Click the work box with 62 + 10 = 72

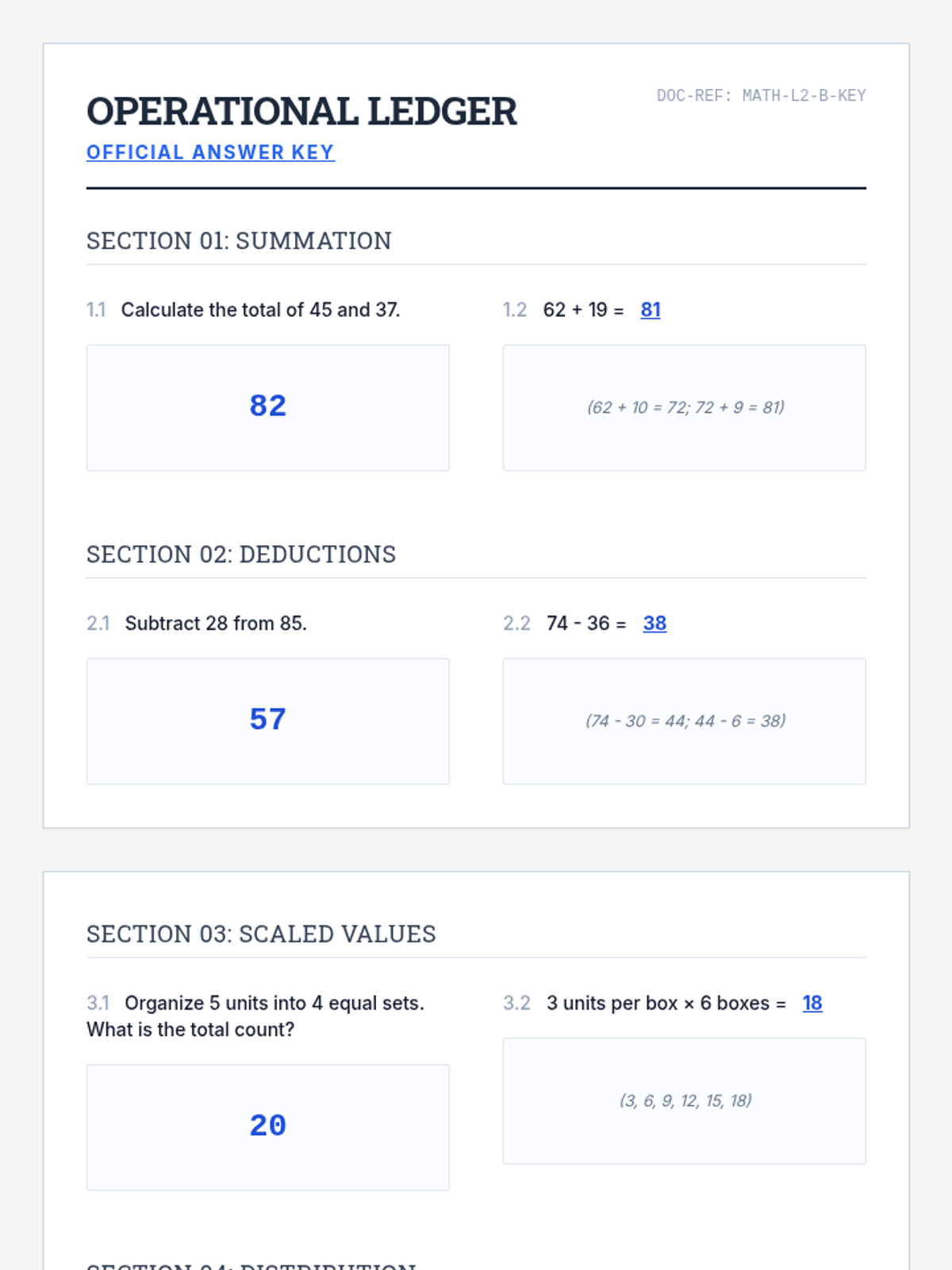(685, 408)
